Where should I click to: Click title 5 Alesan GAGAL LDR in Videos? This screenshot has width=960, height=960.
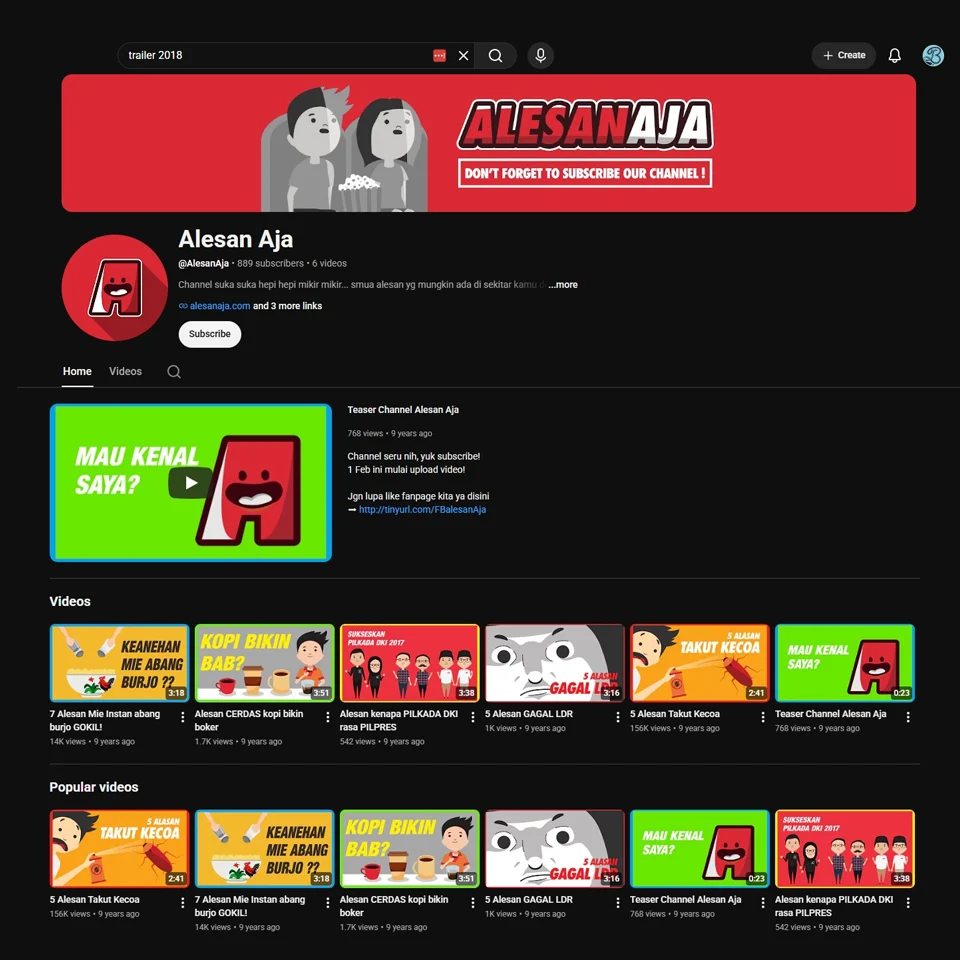(529, 714)
